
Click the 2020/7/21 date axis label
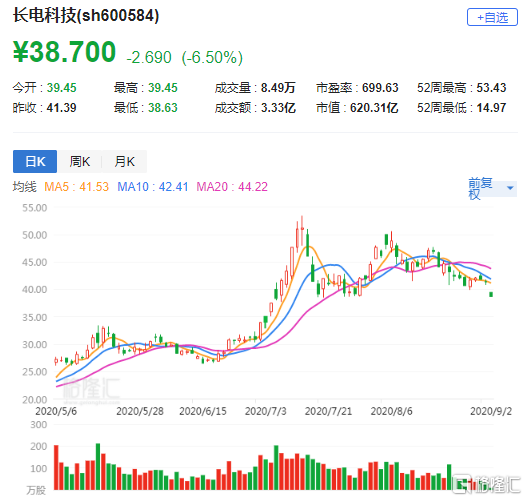[x=328, y=411]
